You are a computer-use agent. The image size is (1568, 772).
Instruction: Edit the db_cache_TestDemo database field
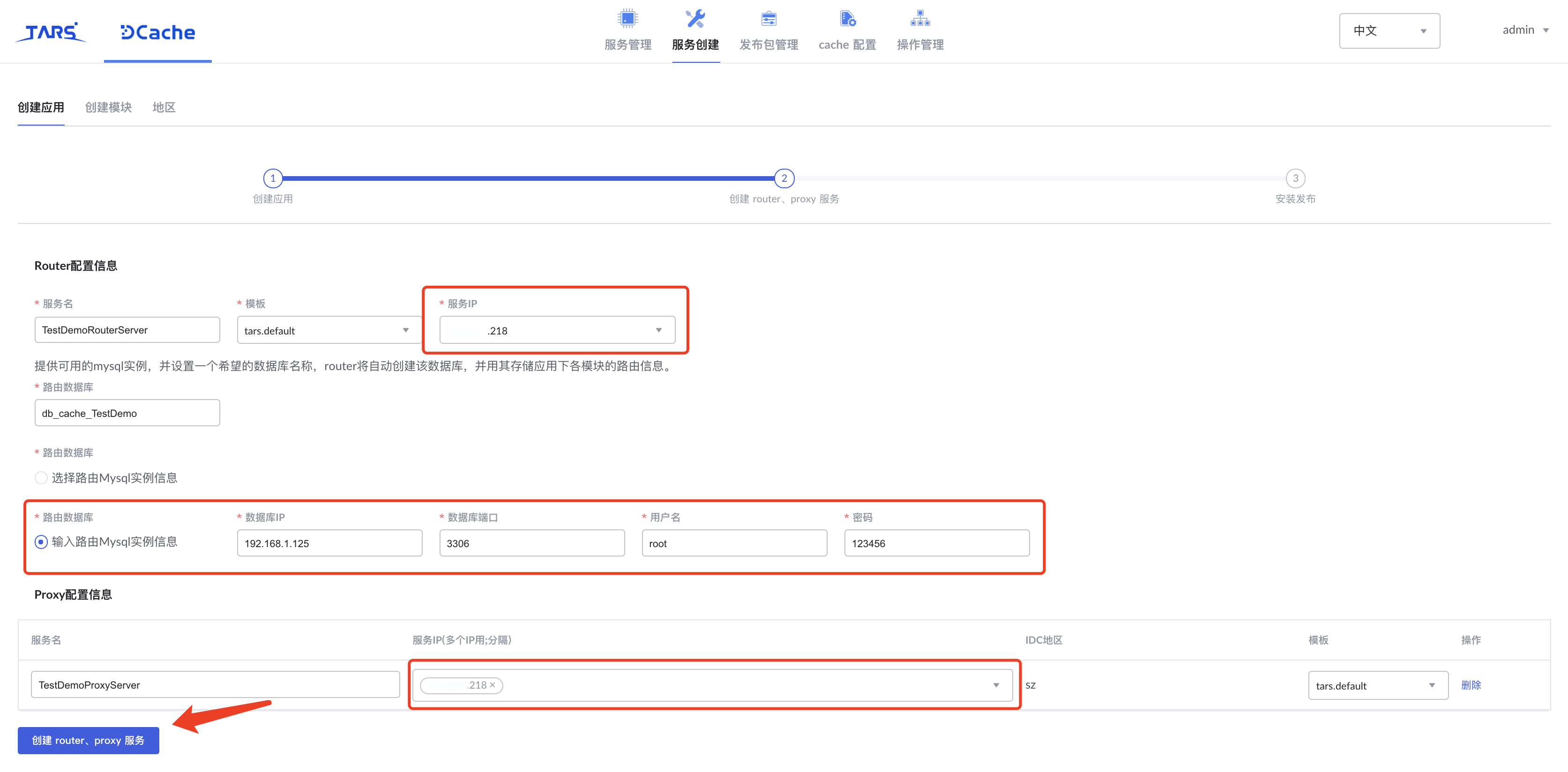coord(127,413)
